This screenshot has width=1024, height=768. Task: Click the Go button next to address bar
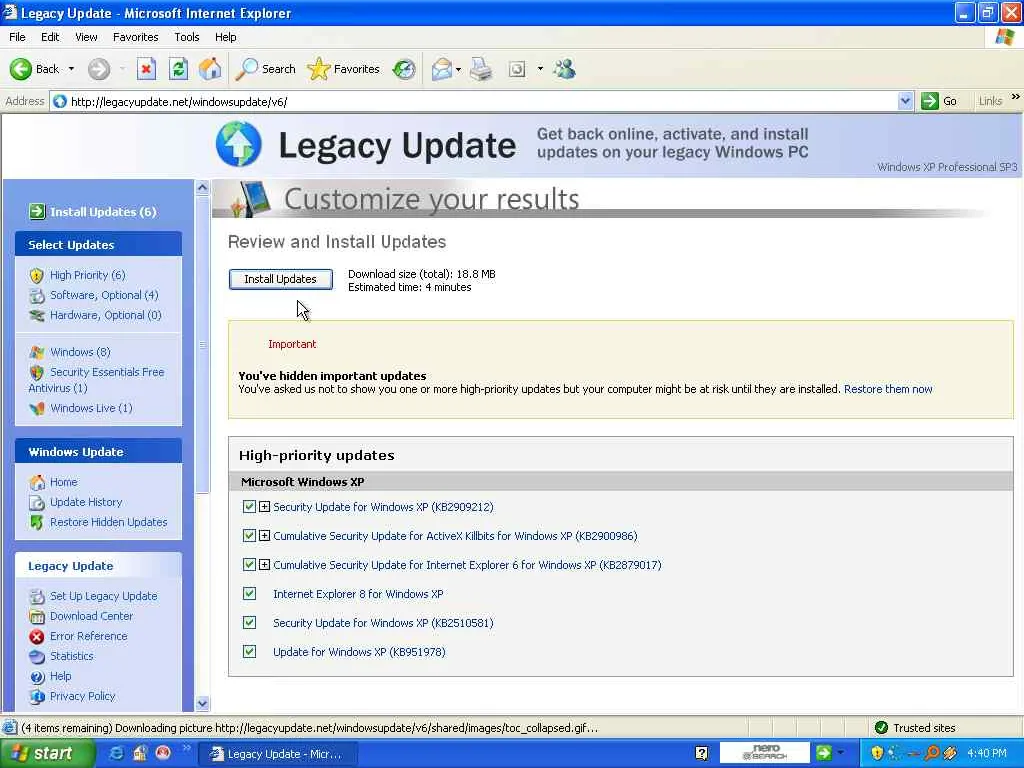[939, 101]
